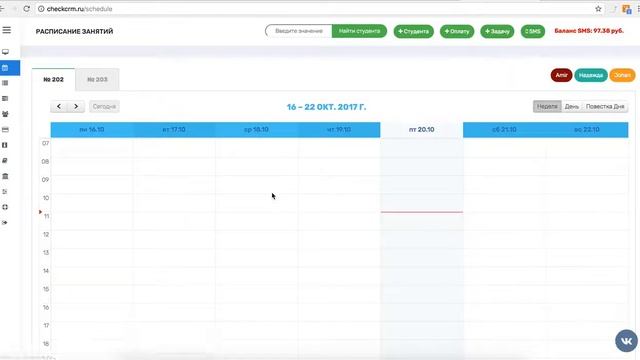Click the вт 17.10 day header
The width and height of the screenshot is (640, 360).
174,129
